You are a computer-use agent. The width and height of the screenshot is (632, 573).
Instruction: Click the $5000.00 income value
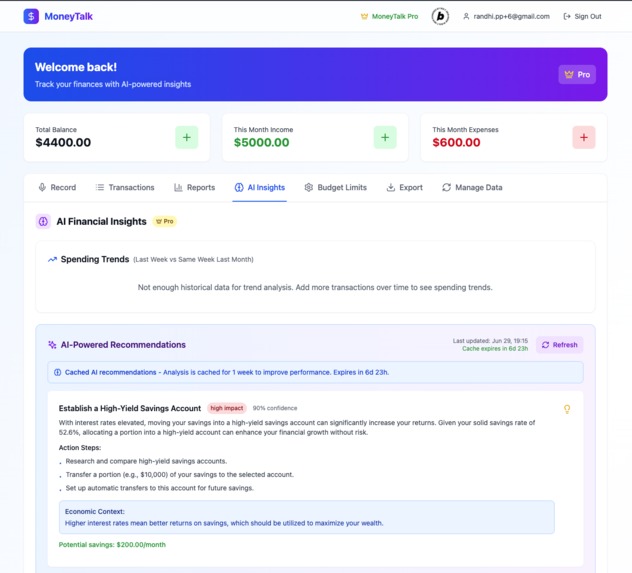tap(262, 142)
